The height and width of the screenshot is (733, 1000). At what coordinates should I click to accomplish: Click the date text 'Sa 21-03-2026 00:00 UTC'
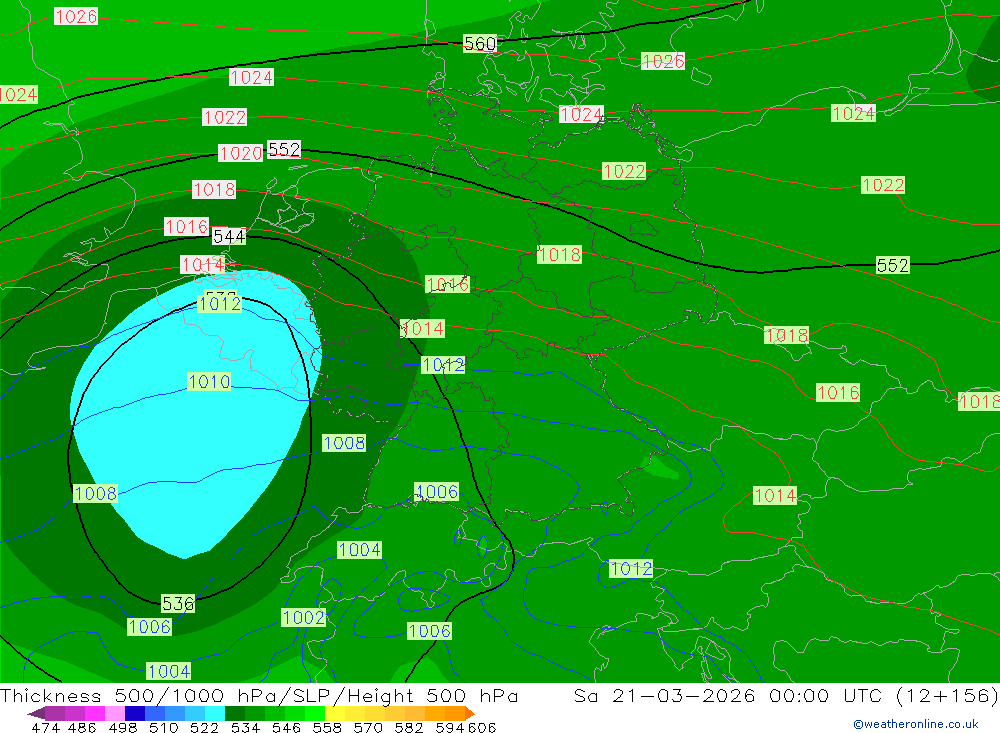pyautogui.click(x=728, y=695)
